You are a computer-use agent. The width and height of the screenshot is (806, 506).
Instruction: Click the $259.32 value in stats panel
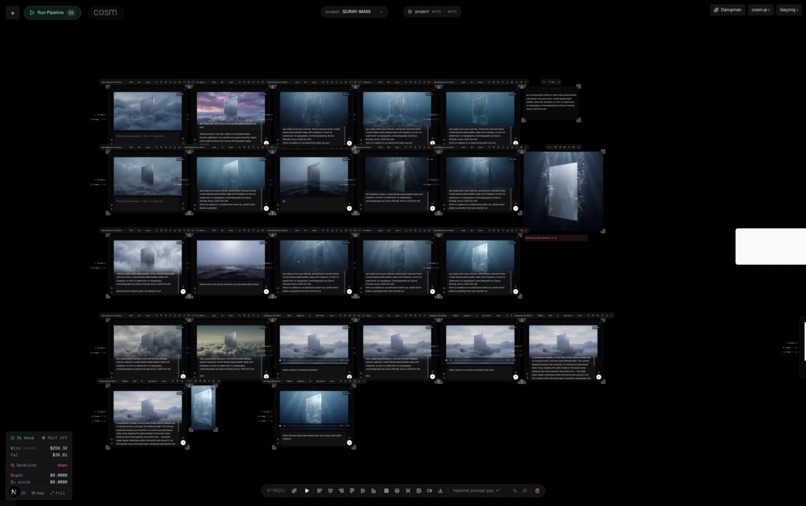point(59,448)
